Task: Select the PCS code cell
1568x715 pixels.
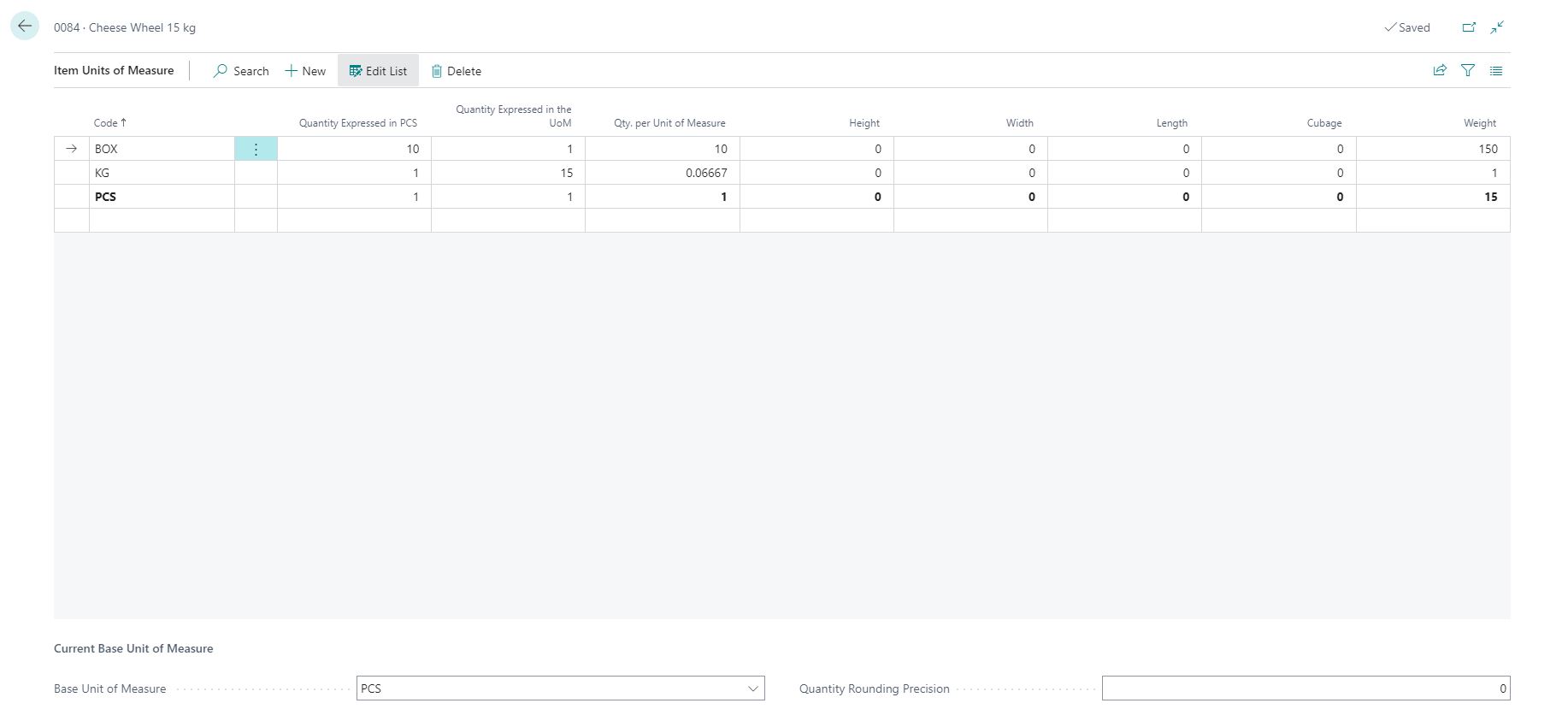Action: coord(161,197)
